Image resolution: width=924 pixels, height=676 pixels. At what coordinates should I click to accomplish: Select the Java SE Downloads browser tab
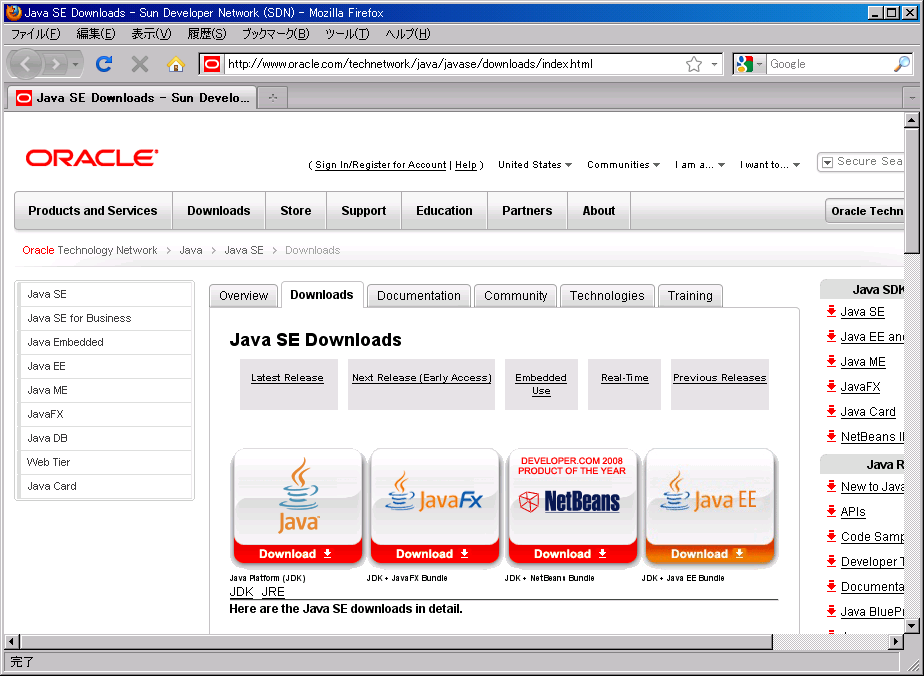(133, 98)
